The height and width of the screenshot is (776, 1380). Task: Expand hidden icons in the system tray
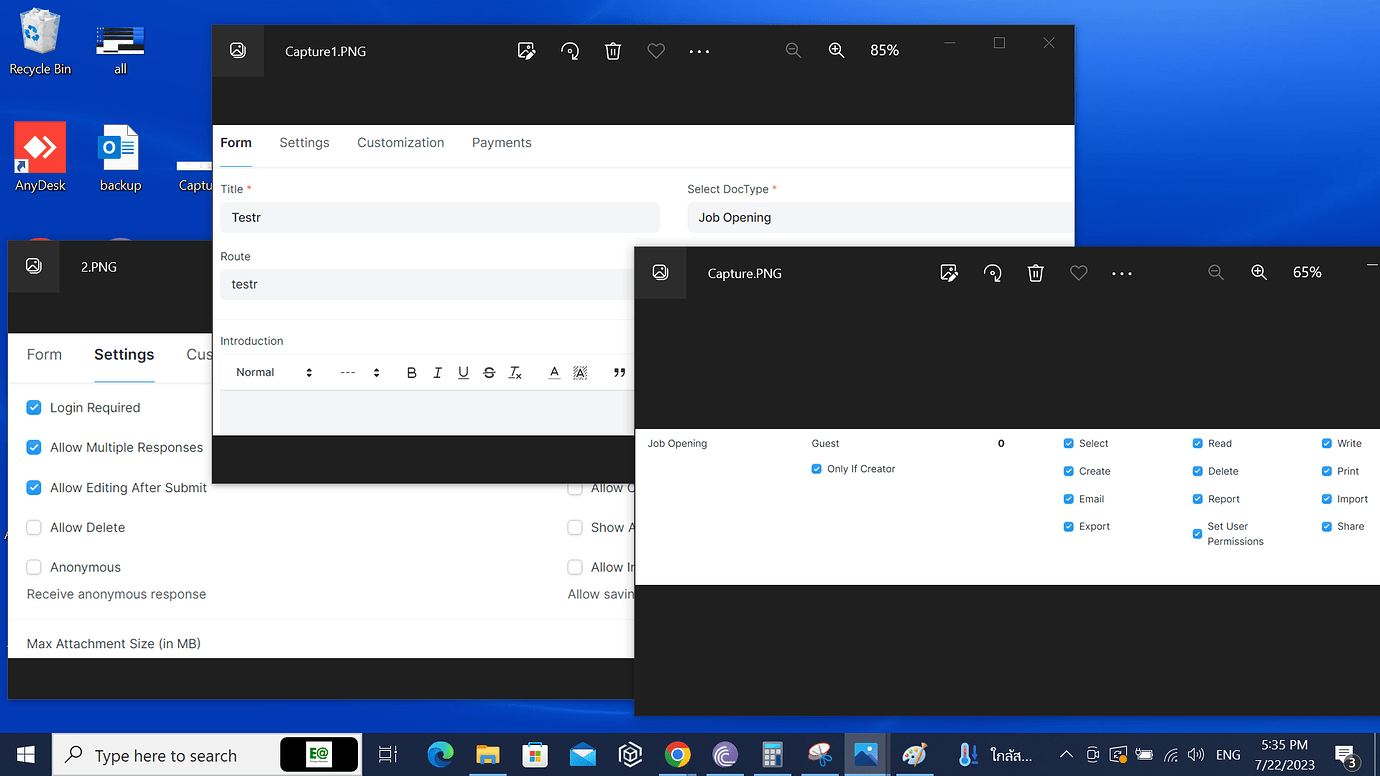(x=1066, y=755)
